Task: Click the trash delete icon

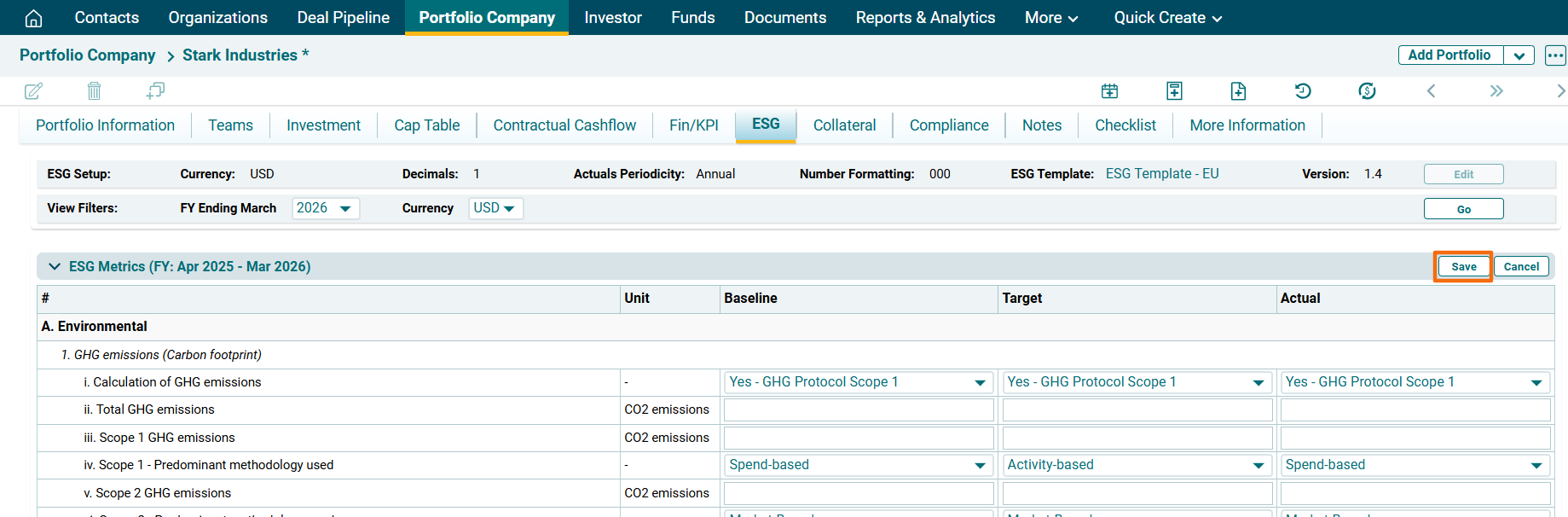Action: tap(95, 91)
